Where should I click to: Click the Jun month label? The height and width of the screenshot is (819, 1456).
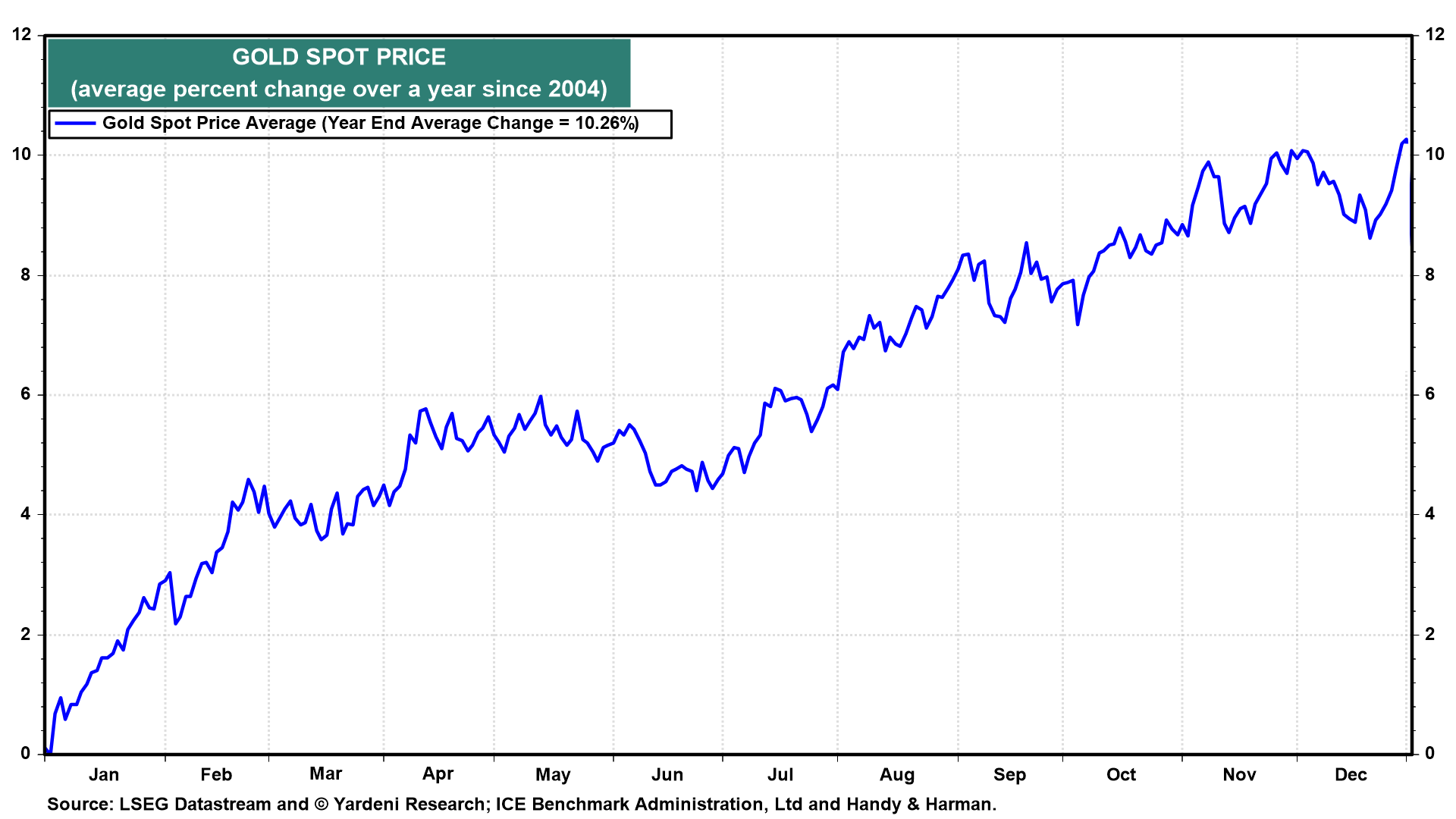(x=667, y=774)
